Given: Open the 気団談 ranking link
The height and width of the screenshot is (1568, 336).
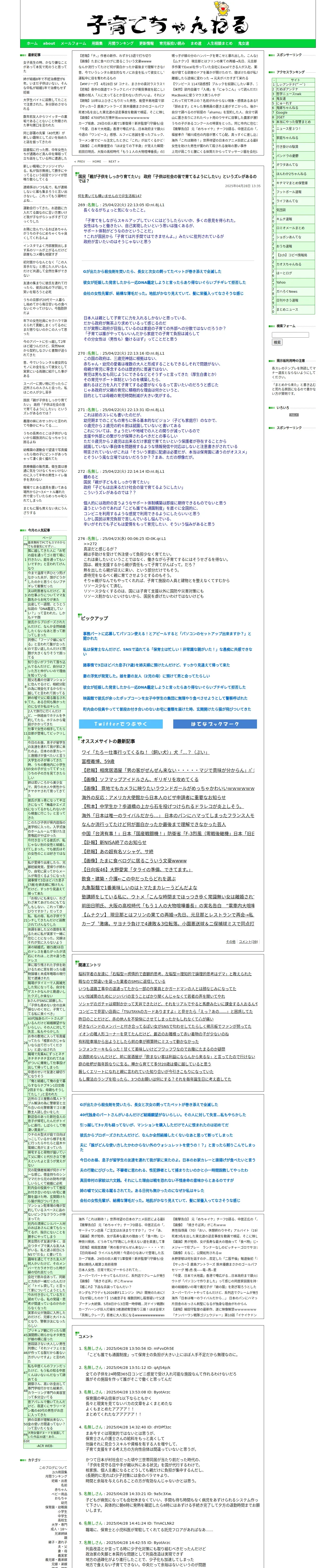Looking at the screenshot, I should coord(281,210).
